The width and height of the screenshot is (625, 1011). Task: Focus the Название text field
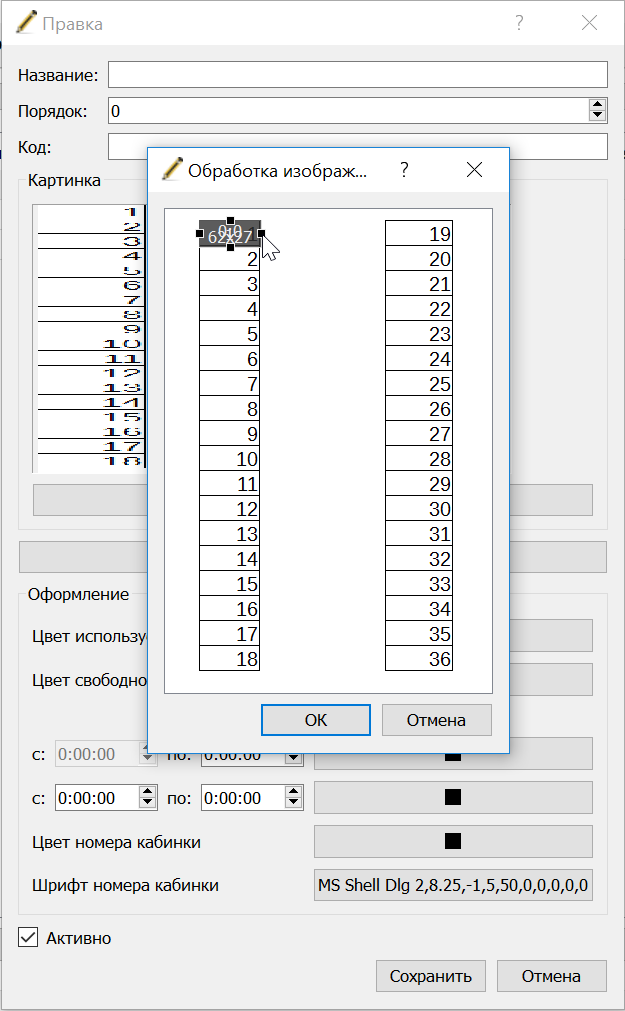[358, 75]
